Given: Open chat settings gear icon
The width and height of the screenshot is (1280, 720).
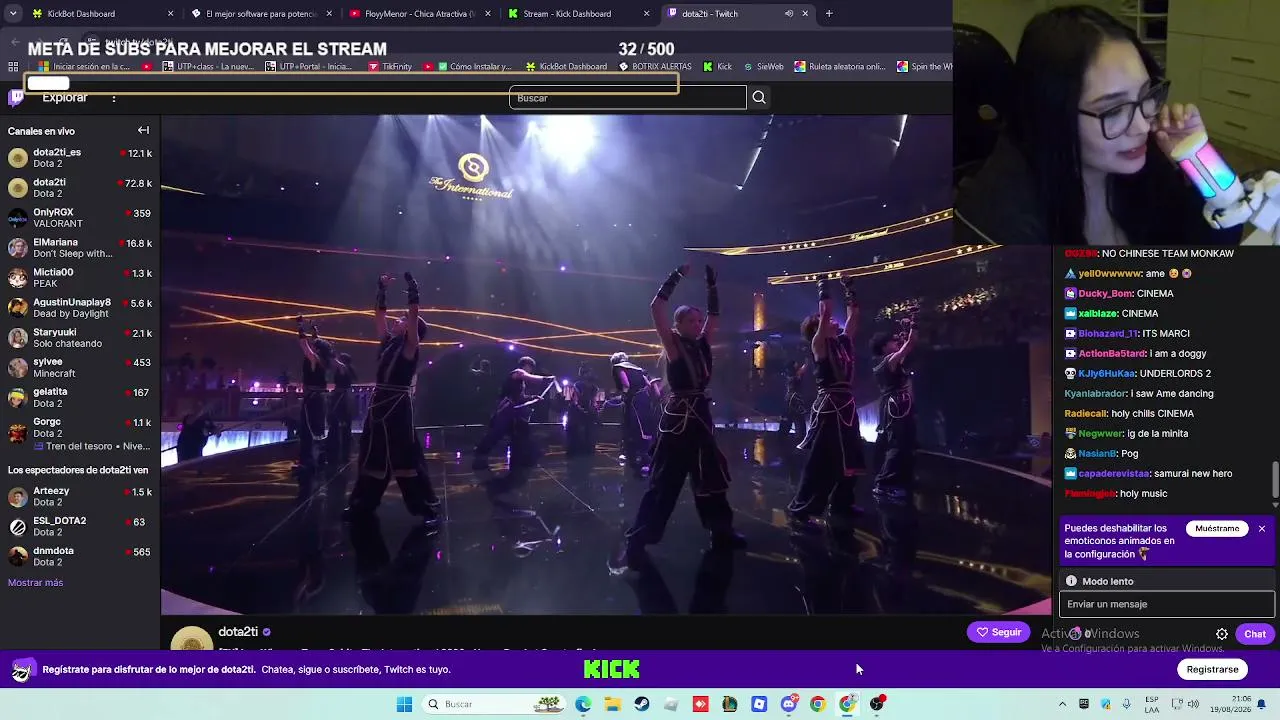Looking at the screenshot, I should coord(1222,634).
